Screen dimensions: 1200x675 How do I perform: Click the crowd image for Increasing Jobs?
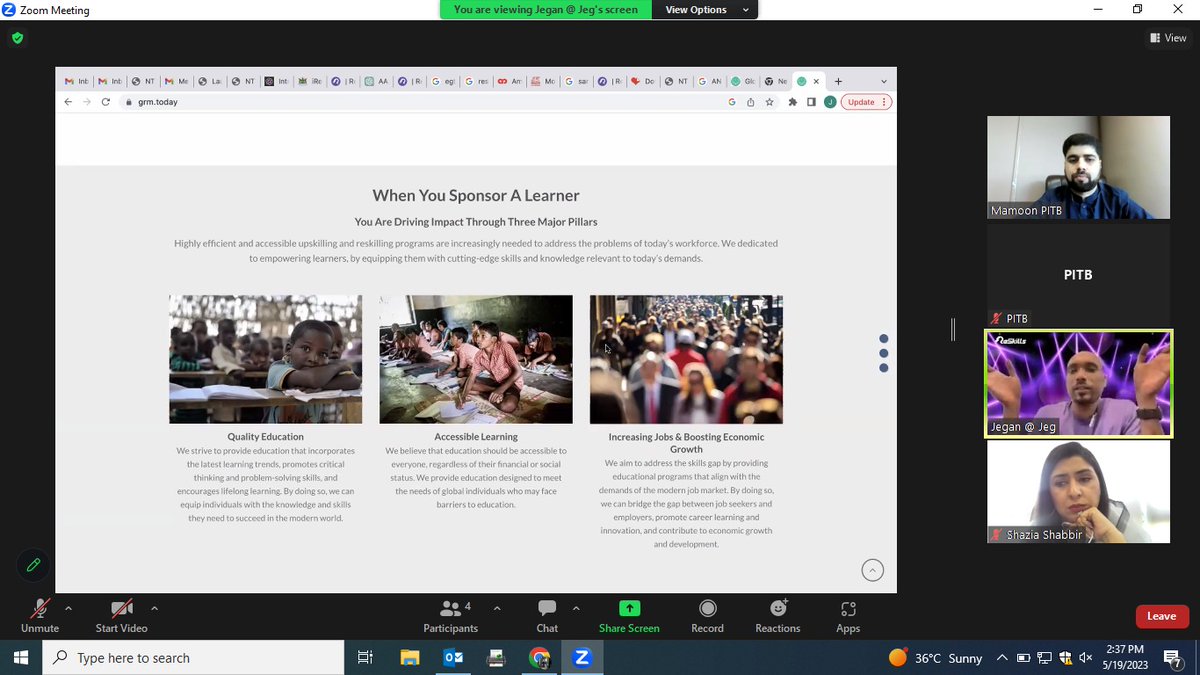click(x=686, y=359)
